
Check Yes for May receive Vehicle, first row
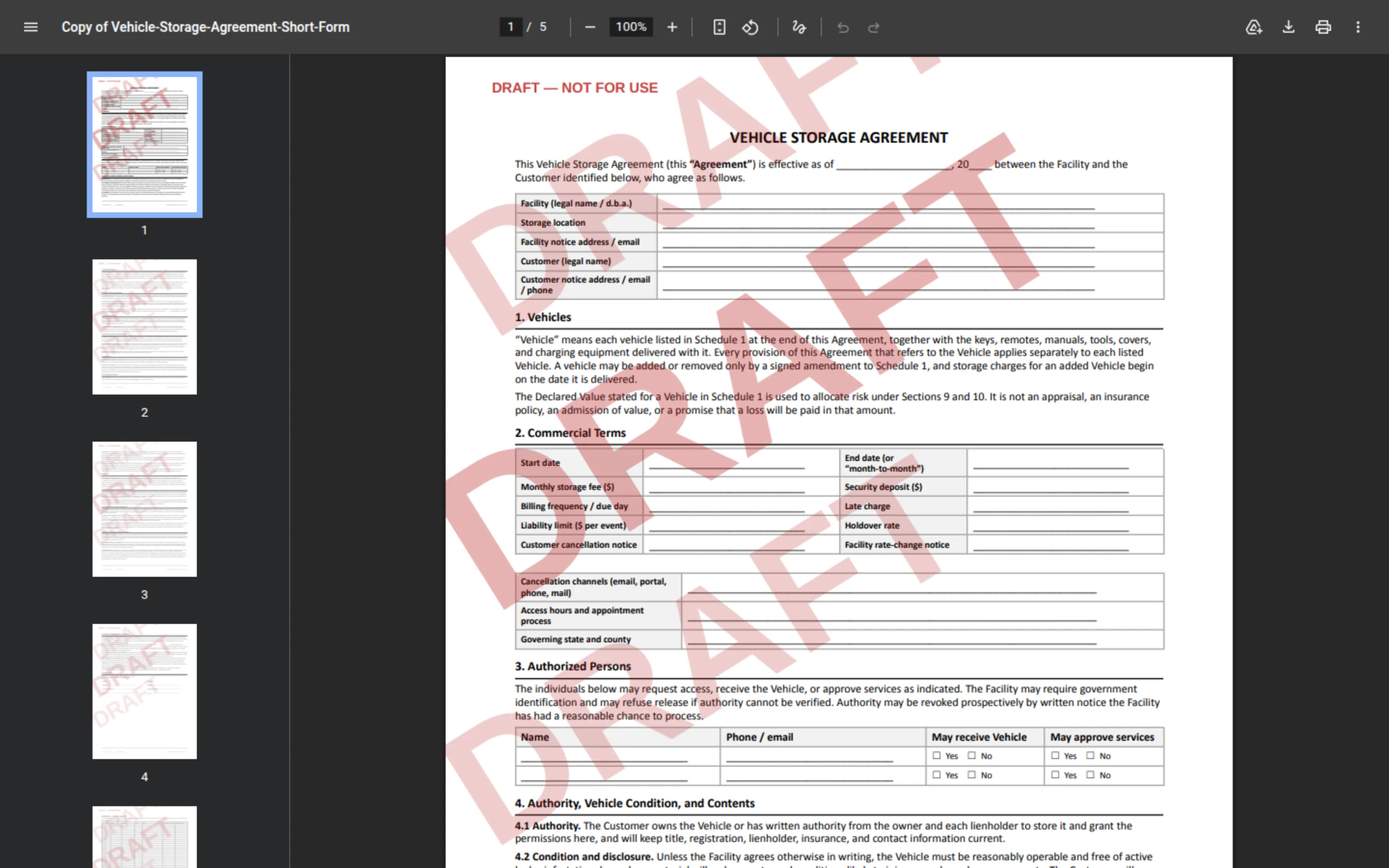(x=937, y=756)
